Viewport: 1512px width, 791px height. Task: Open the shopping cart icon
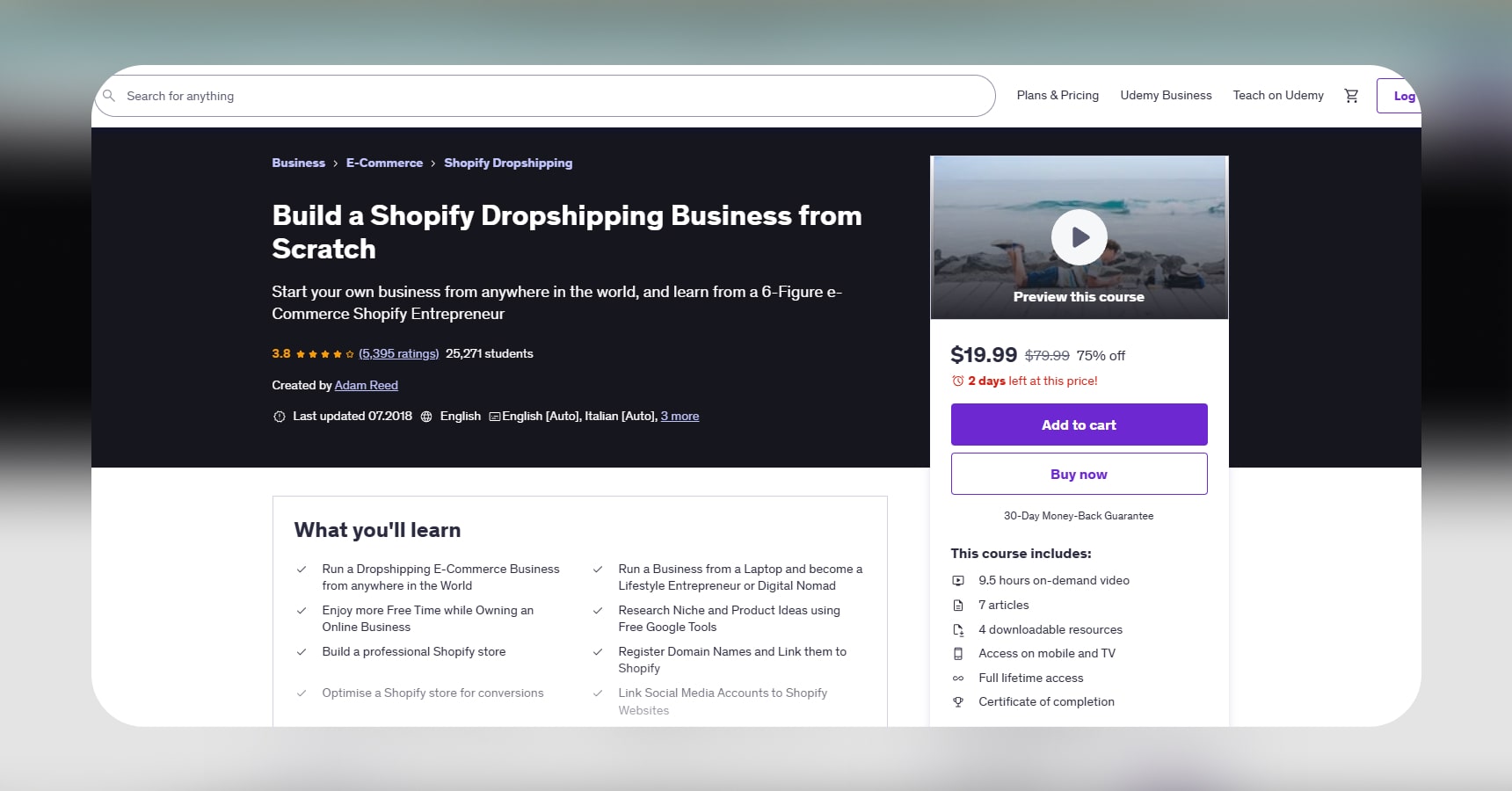click(1351, 96)
